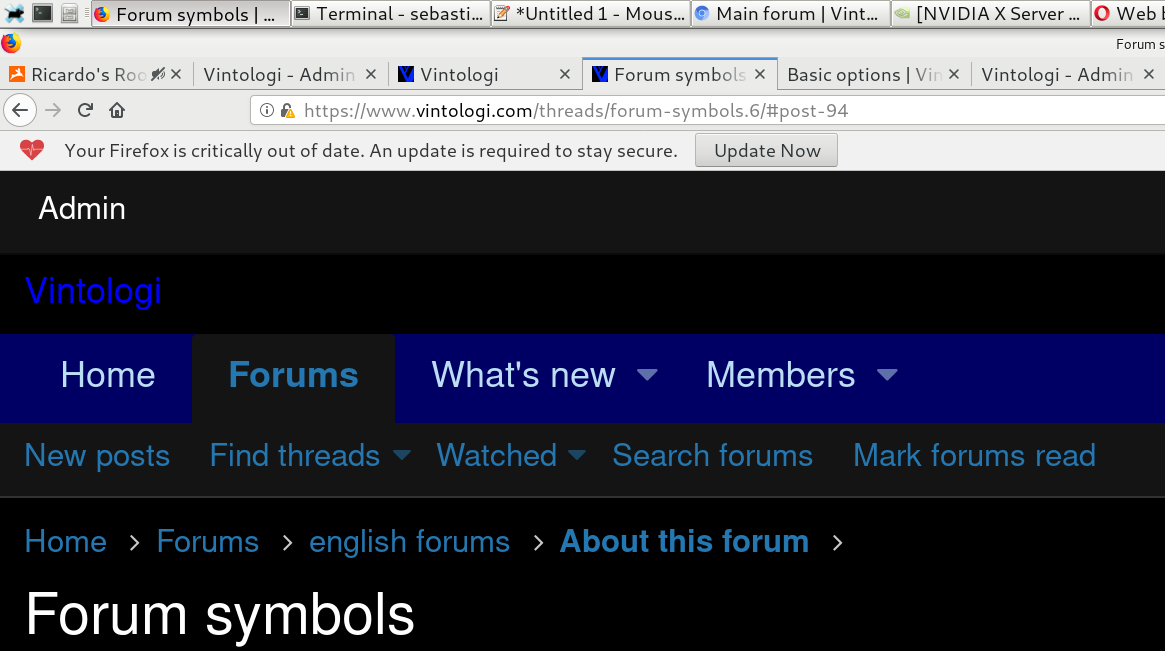The width and height of the screenshot is (1165, 651).
Task: Open the terminal launcher icon in taskbar
Action: pos(42,13)
